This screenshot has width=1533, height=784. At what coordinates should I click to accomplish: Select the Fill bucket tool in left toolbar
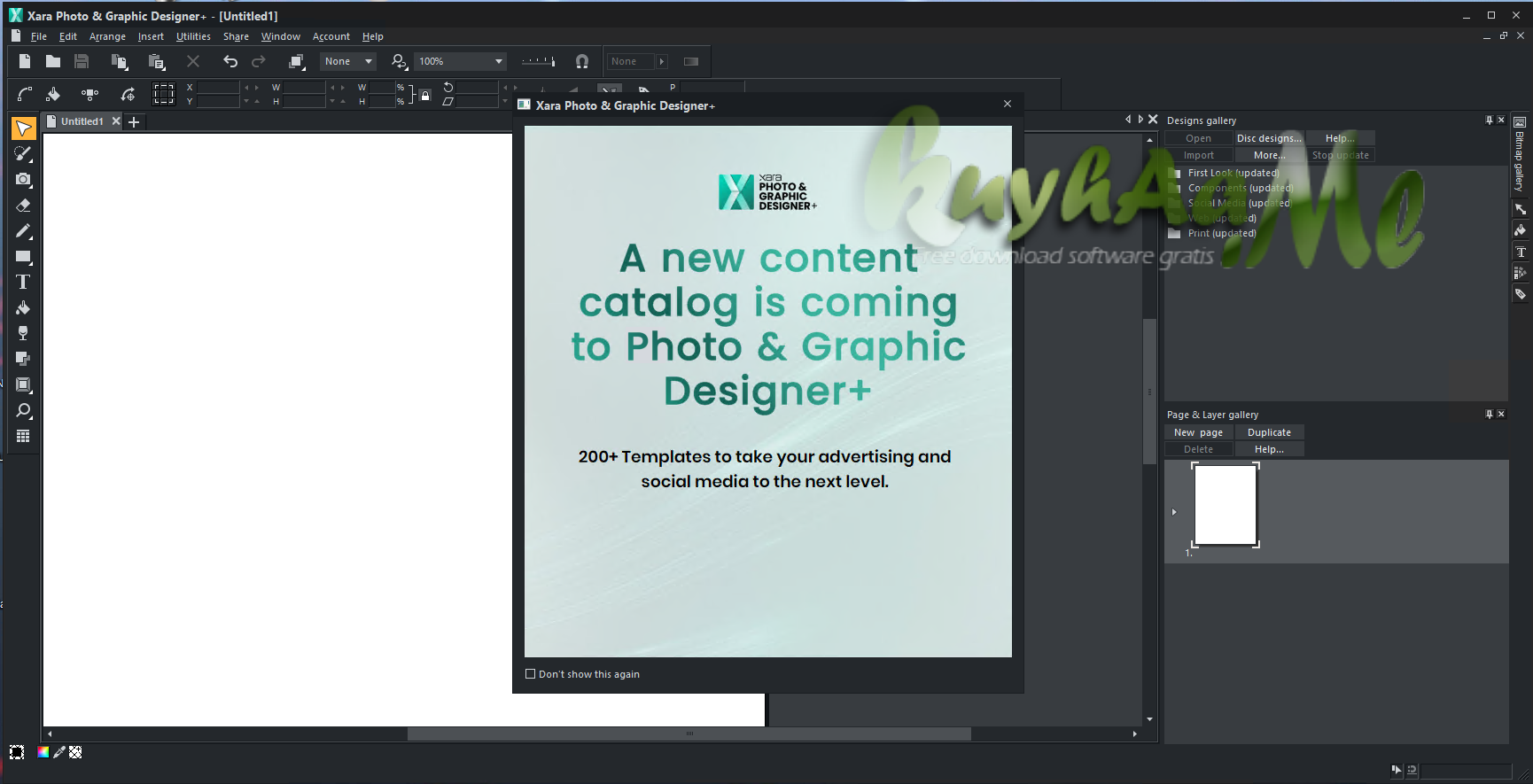tap(24, 307)
